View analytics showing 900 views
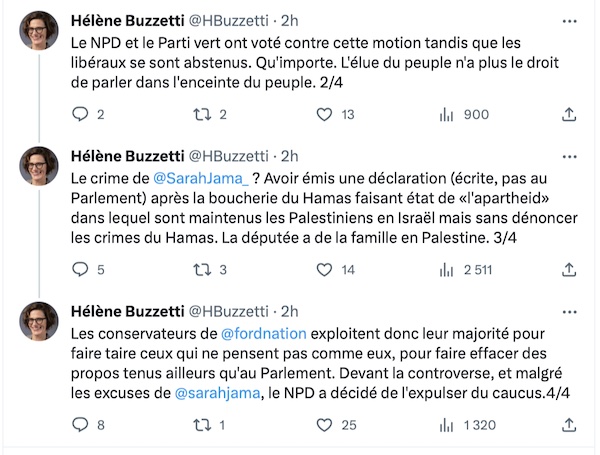Screen dimensions: 600x455 coord(447,115)
